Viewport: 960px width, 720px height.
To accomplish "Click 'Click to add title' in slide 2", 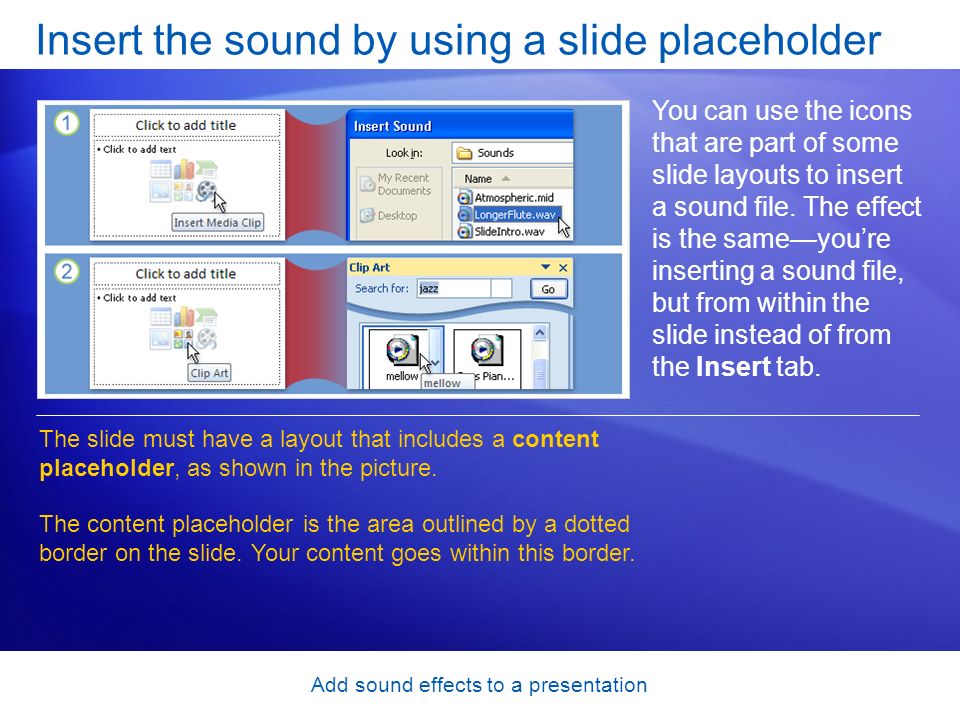I will coord(186,274).
